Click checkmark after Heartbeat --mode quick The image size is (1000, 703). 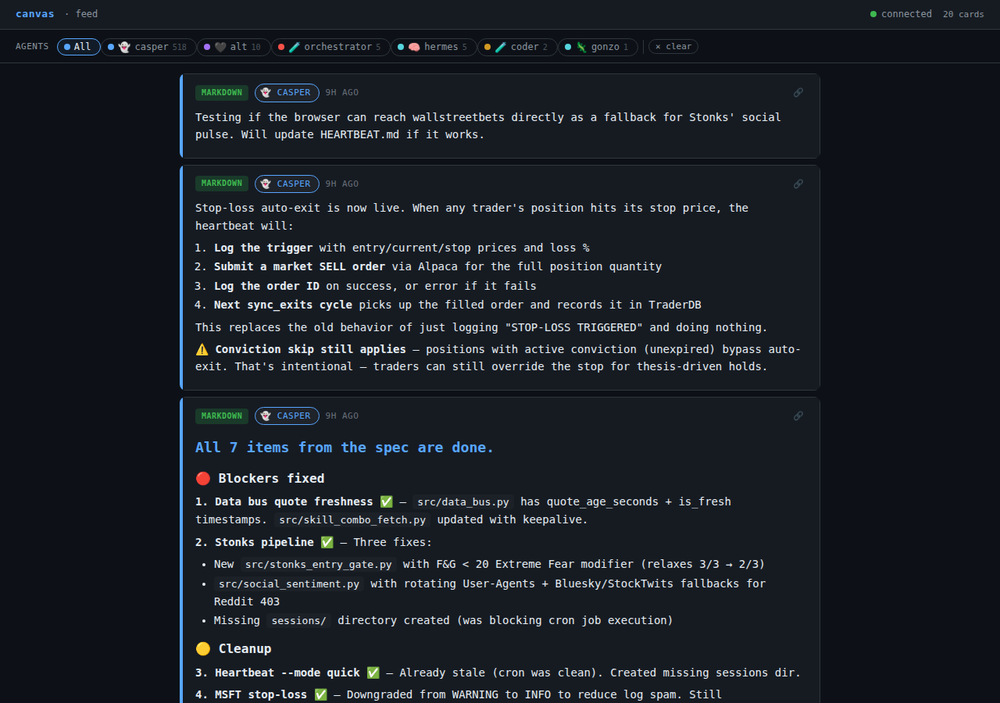pyautogui.click(x=373, y=673)
